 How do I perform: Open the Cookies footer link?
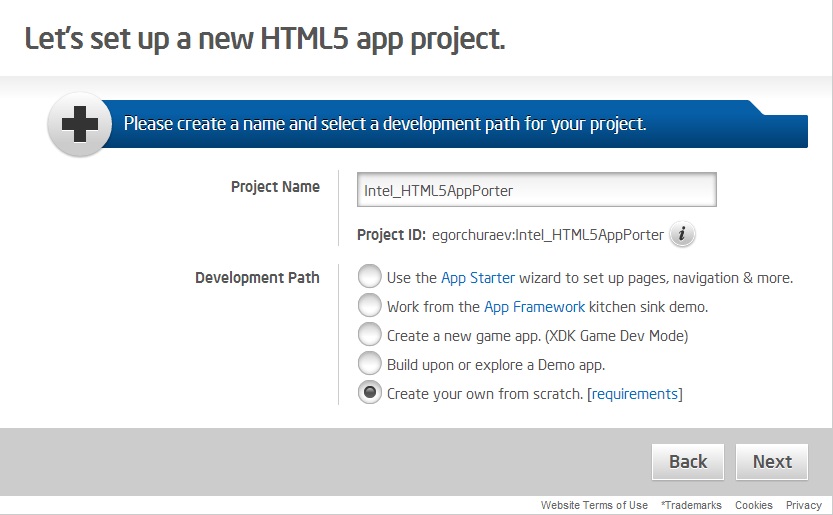tap(753, 505)
